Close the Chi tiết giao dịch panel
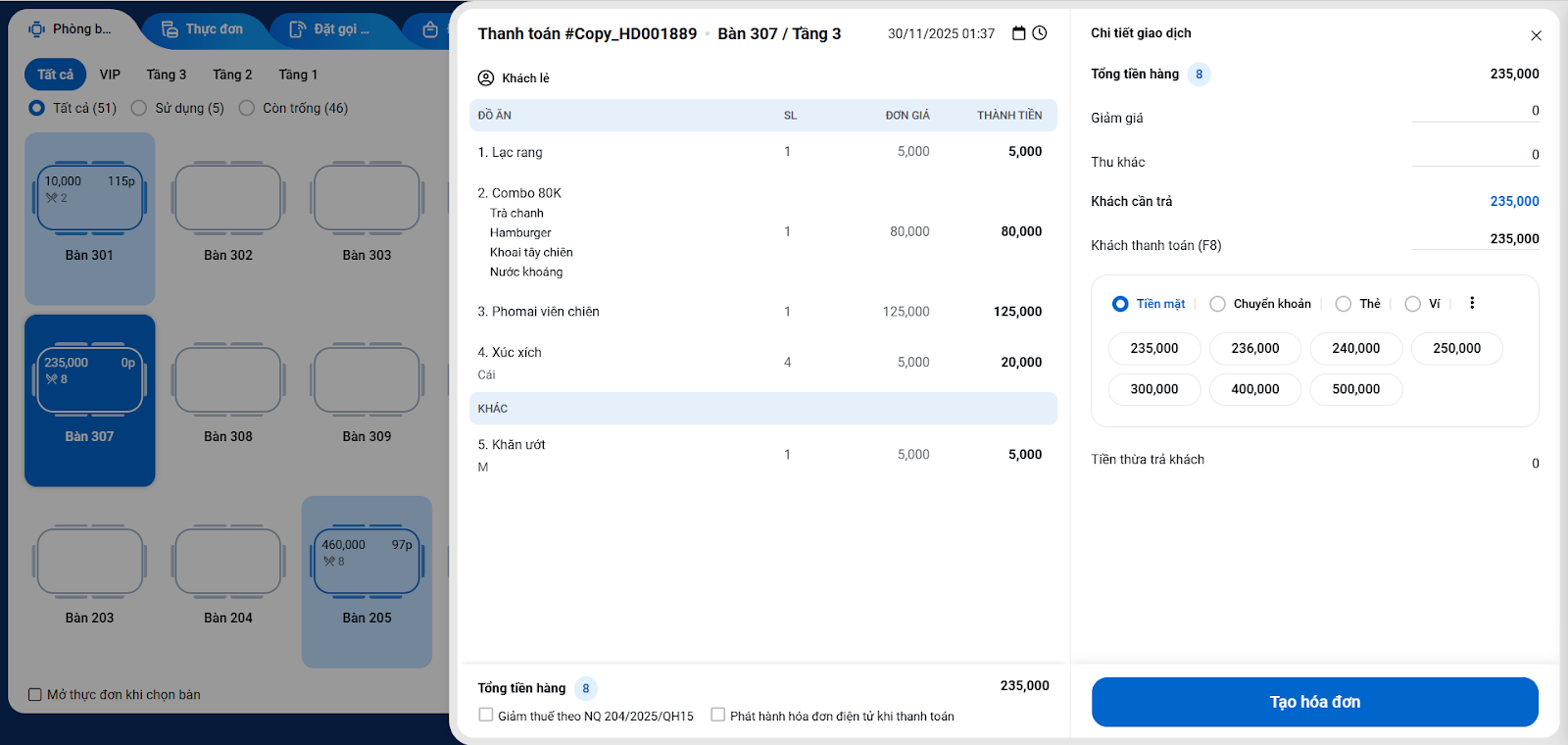 tap(1536, 35)
